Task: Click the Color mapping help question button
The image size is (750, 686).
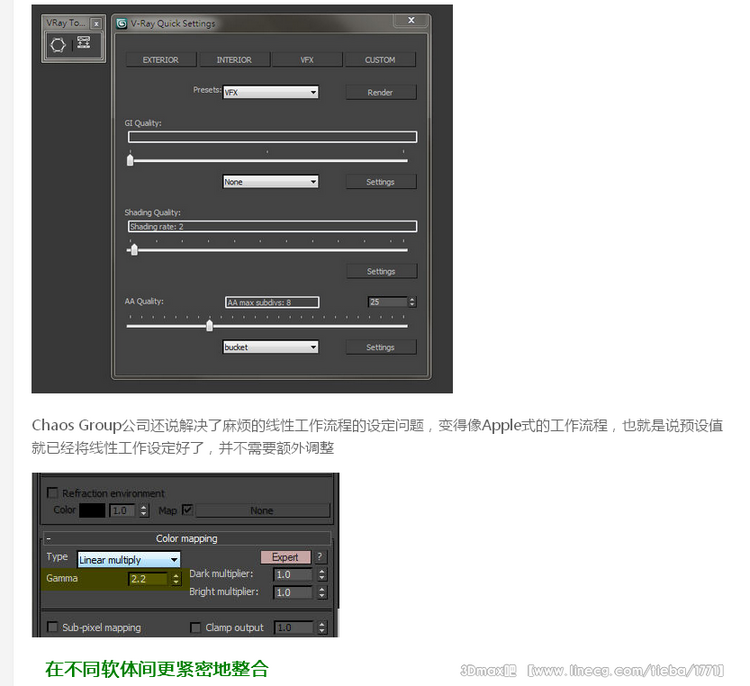Action: pyautogui.click(x=320, y=556)
